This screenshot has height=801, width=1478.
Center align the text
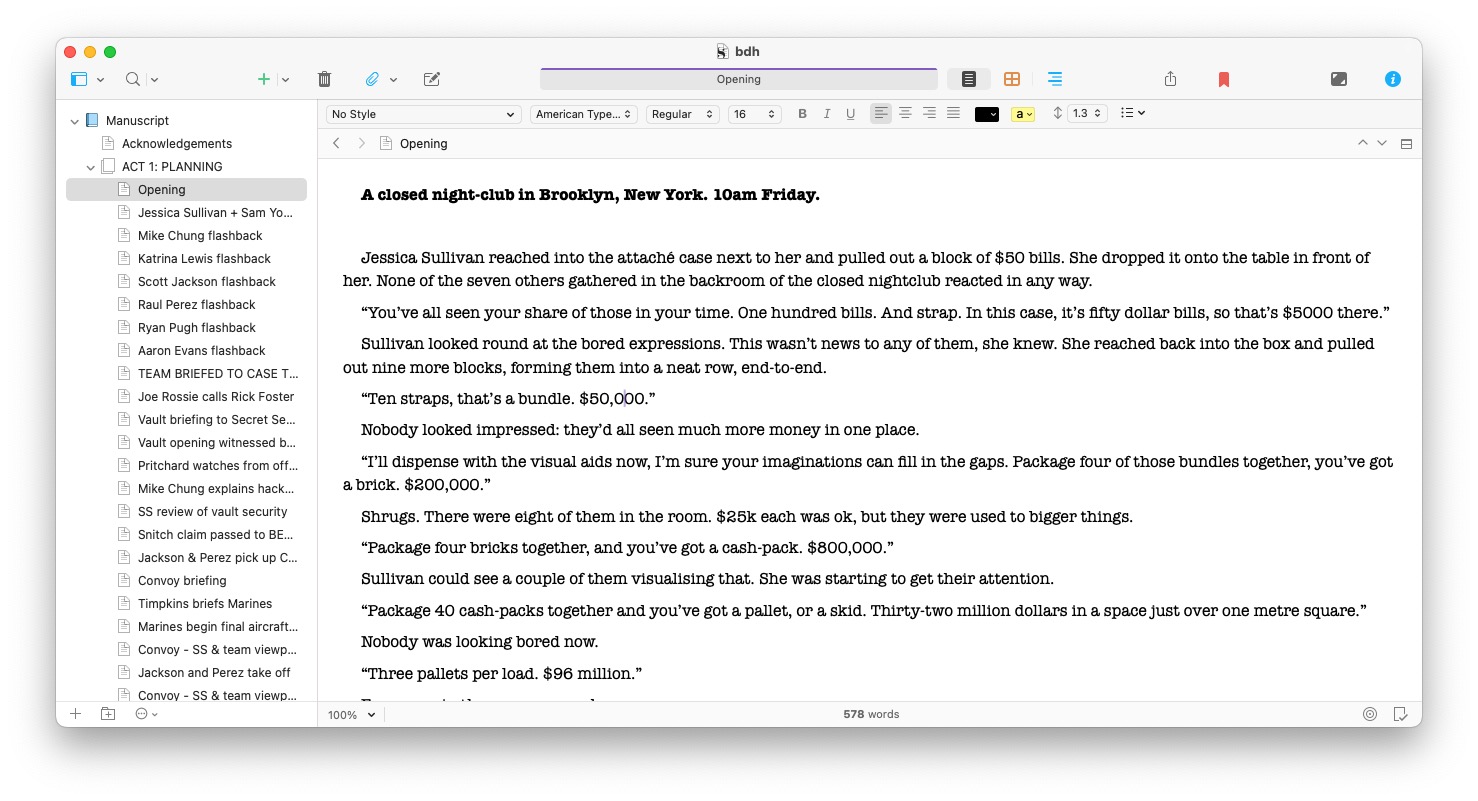(905, 114)
